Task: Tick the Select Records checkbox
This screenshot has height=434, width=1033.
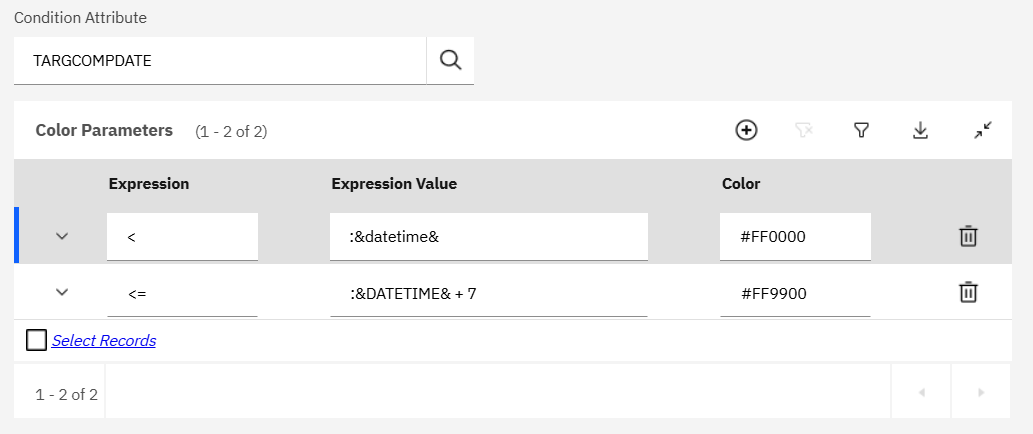Action: click(x=37, y=341)
